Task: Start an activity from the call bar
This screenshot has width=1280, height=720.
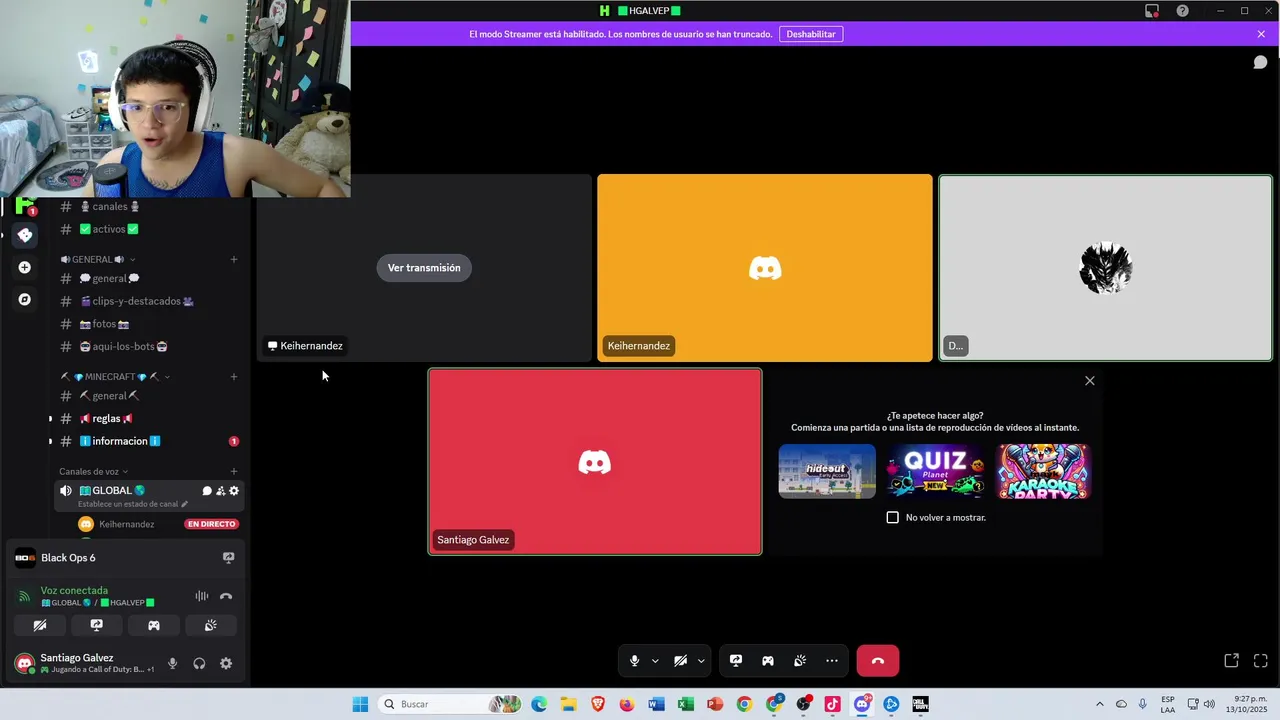Action: click(768, 661)
